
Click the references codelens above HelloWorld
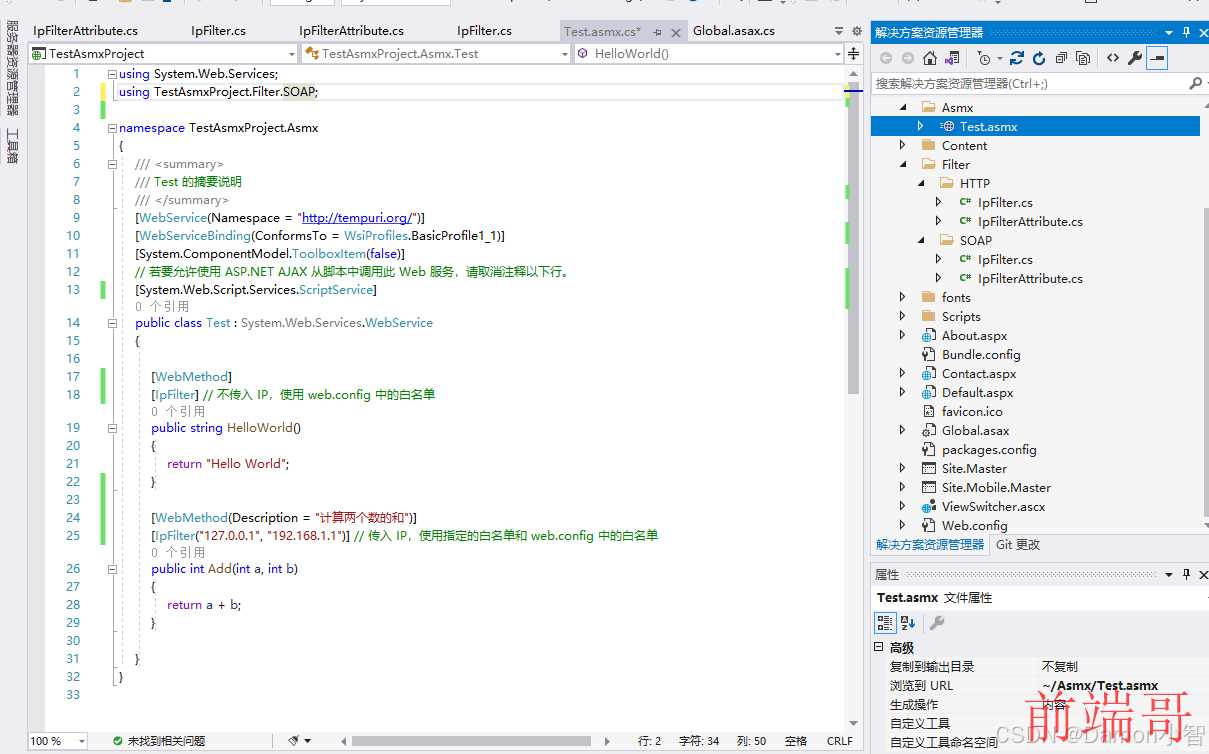tap(178, 411)
